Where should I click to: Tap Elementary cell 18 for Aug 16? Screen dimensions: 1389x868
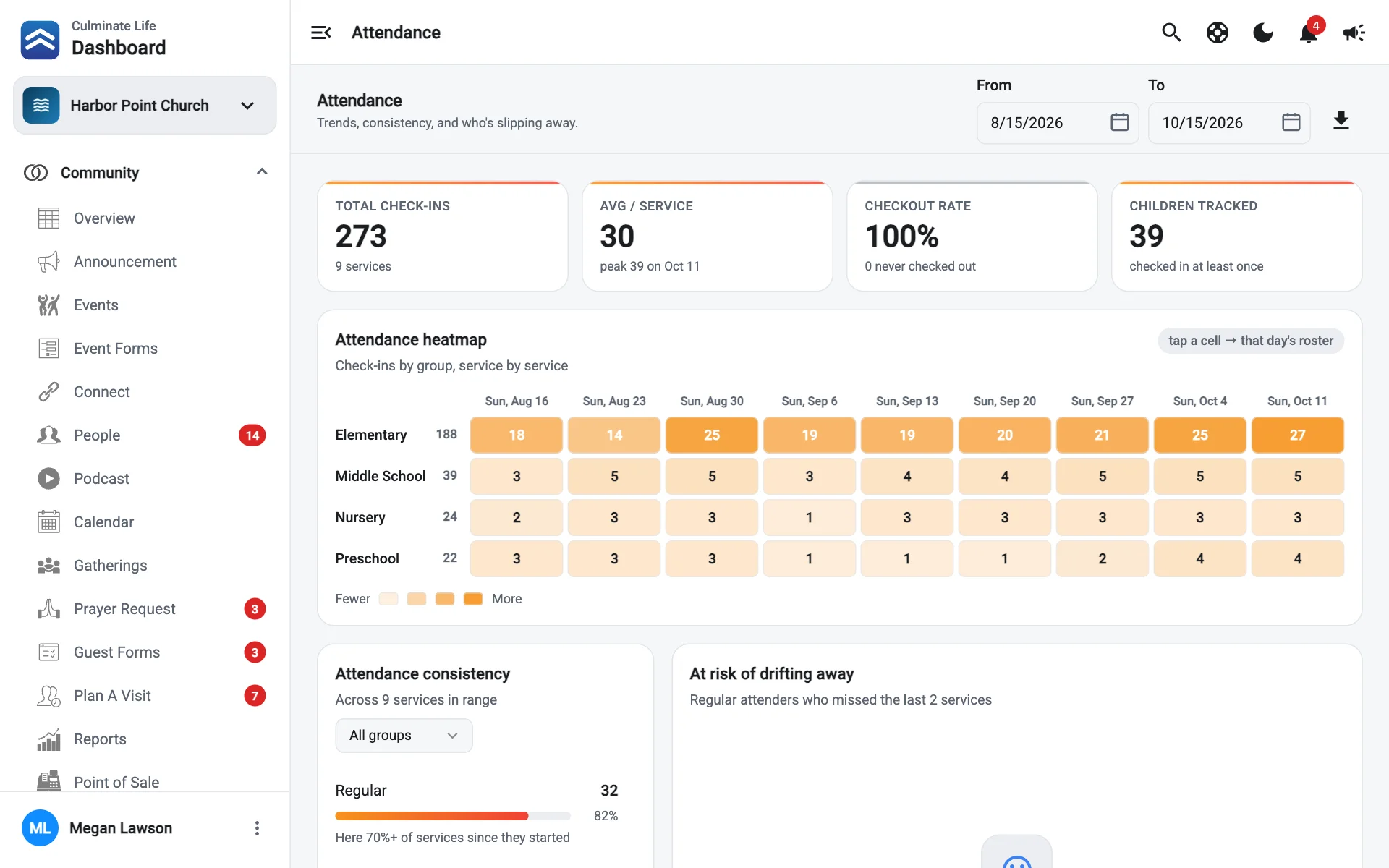[x=517, y=435]
